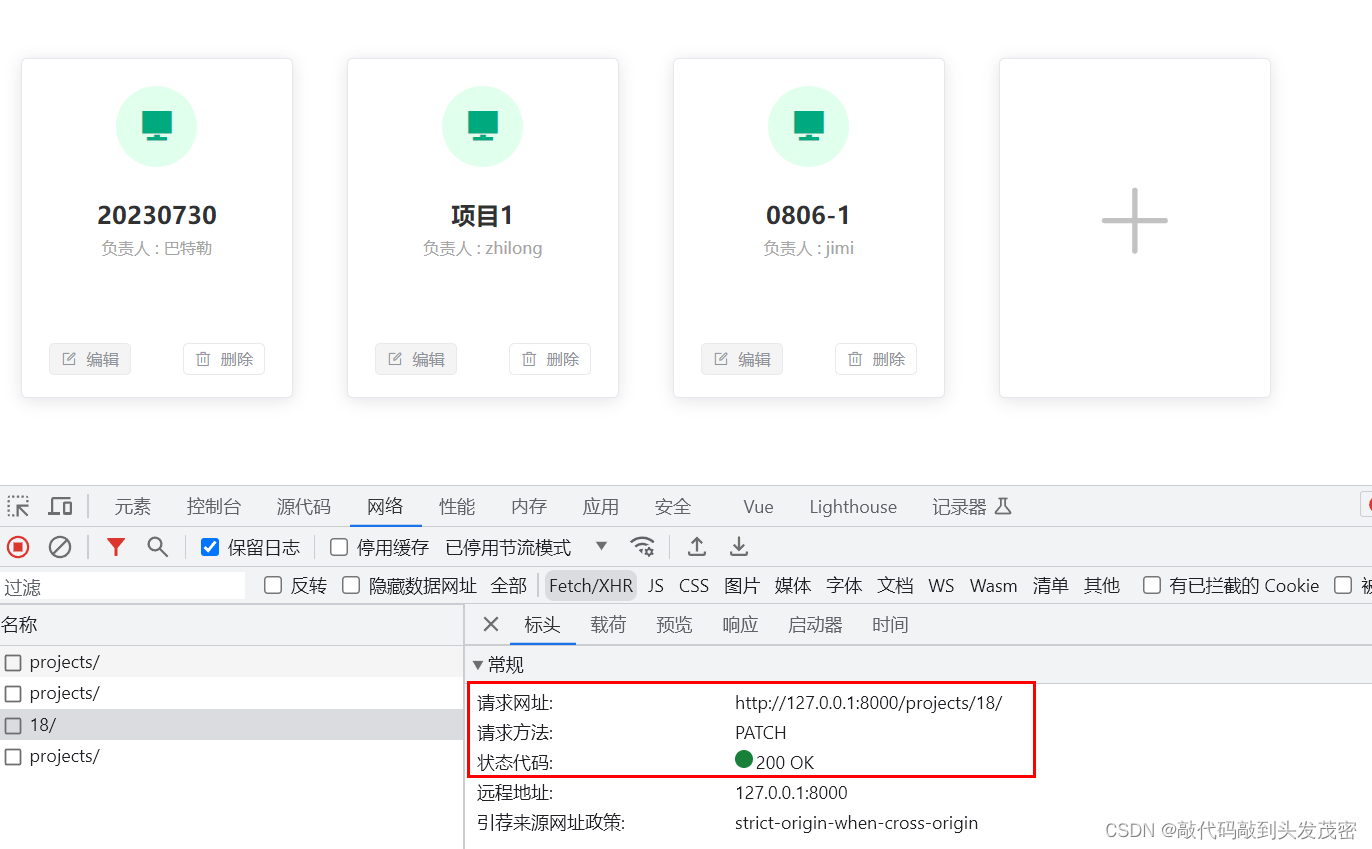The image size is (1372, 849).
Task: Focus the 过滤 filter input field
Action: click(x=122, y=586)
